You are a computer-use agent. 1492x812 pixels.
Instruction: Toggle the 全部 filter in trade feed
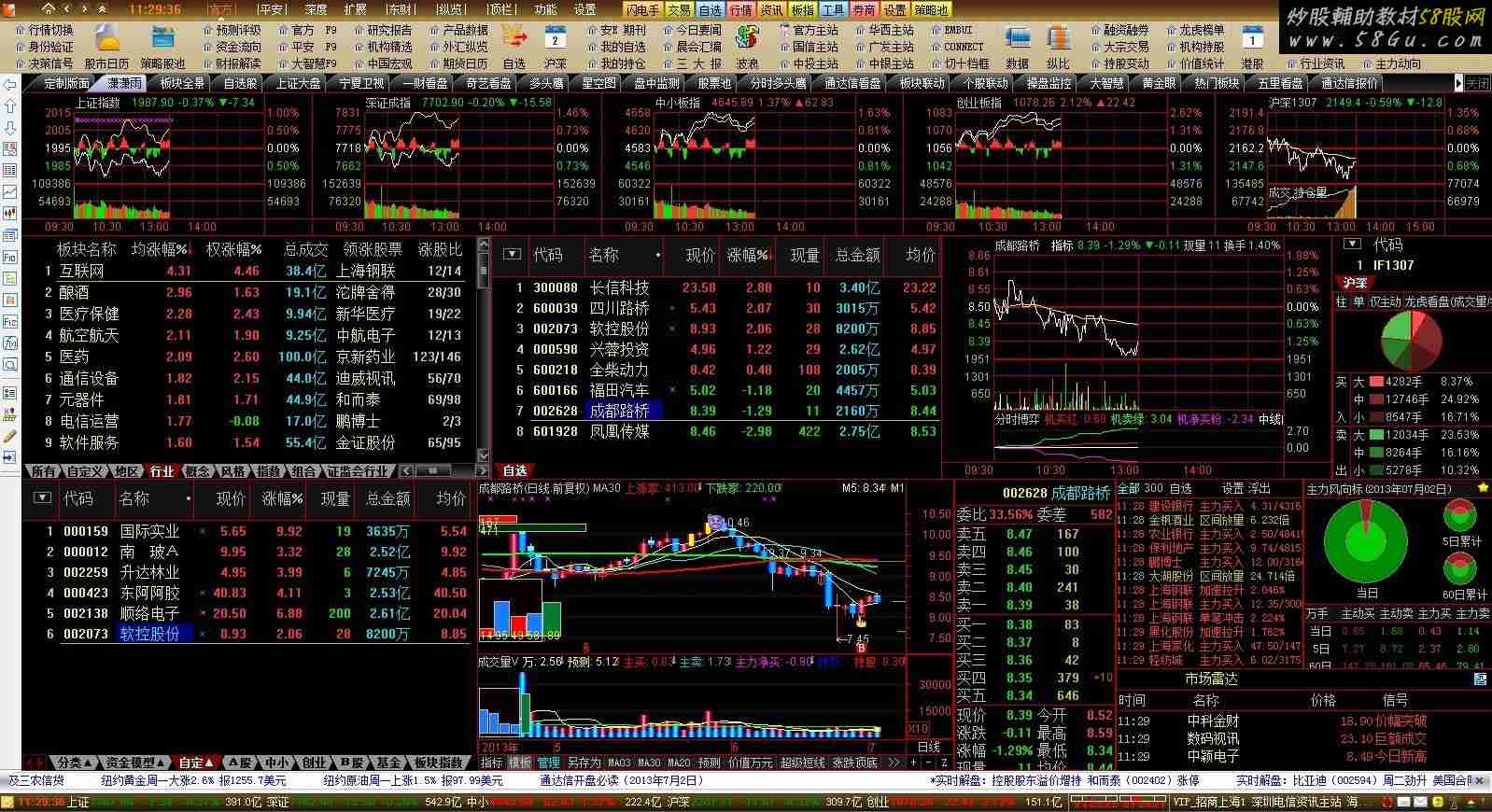pyautogui.click(x=1129, y=488)
